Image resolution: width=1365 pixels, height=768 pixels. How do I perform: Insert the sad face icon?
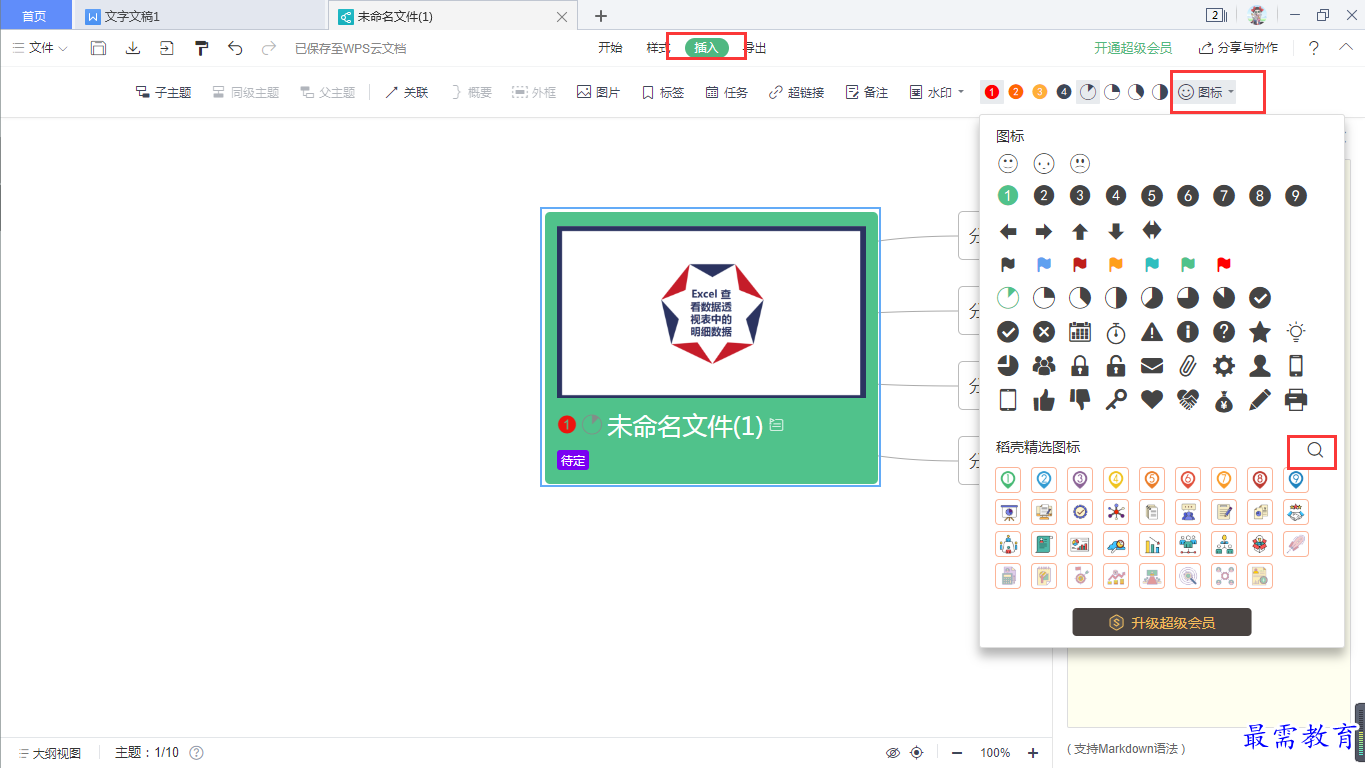coord(1080,163)
